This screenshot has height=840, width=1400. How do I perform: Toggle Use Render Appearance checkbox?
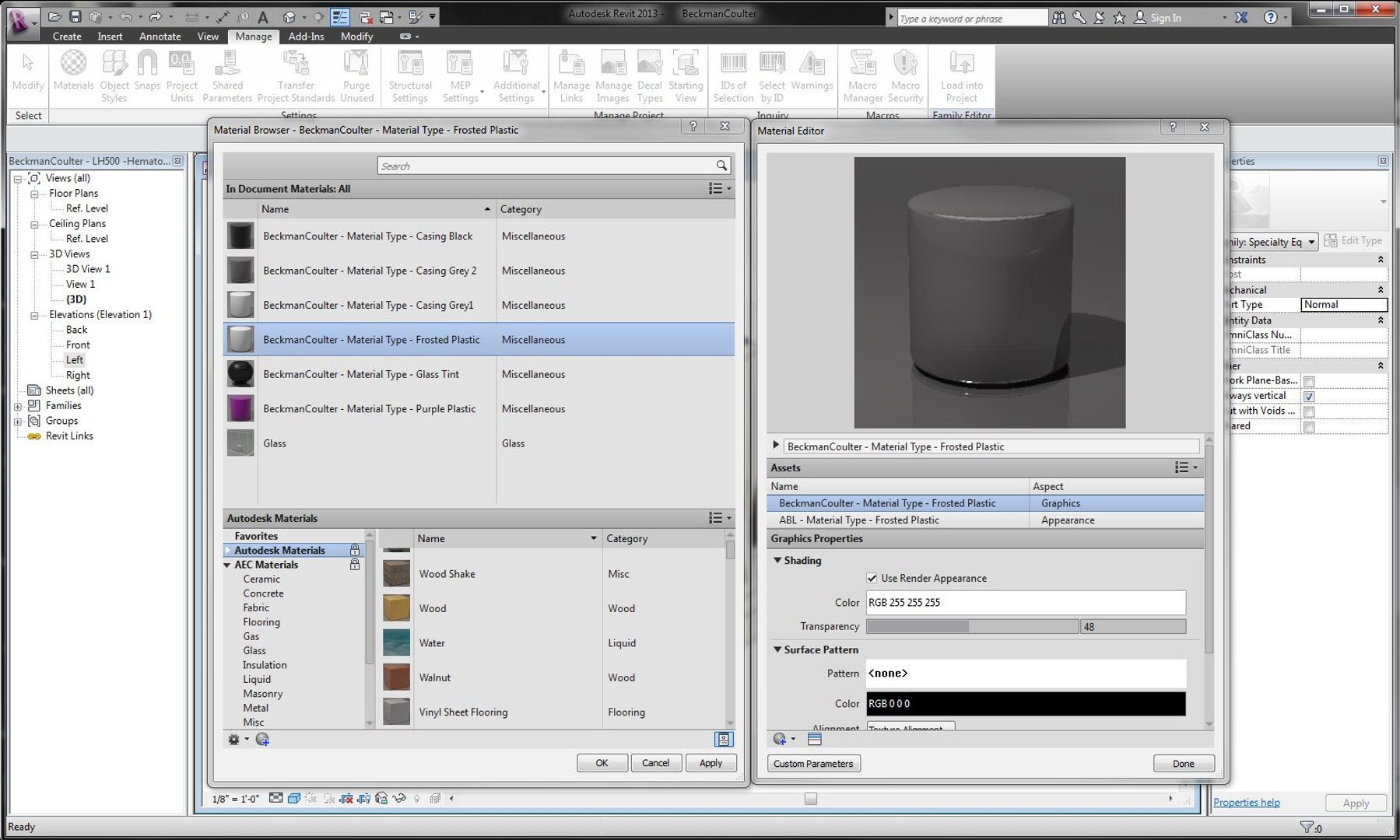[x=872, y=578]
